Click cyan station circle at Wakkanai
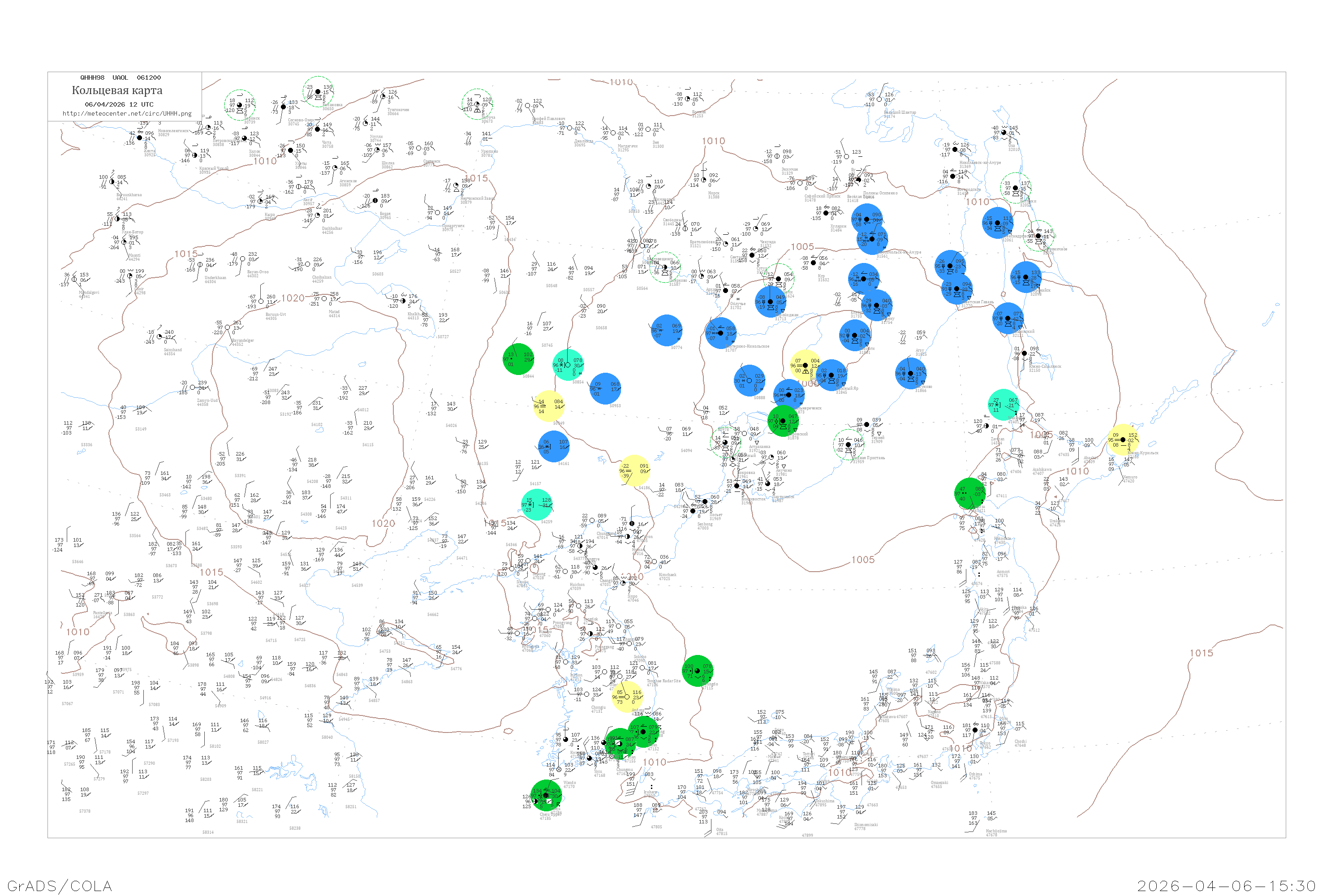1344x896 pixels. 1004,405
